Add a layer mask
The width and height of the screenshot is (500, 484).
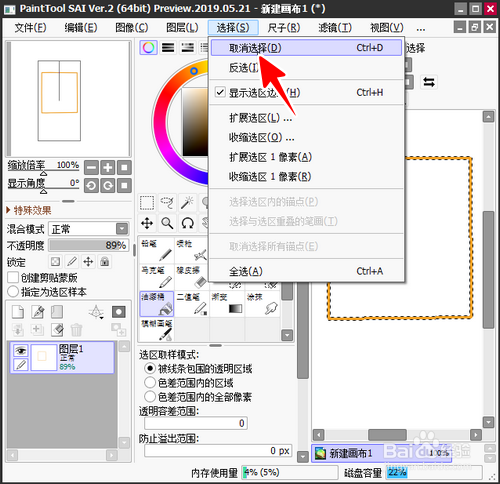[119, 312]
